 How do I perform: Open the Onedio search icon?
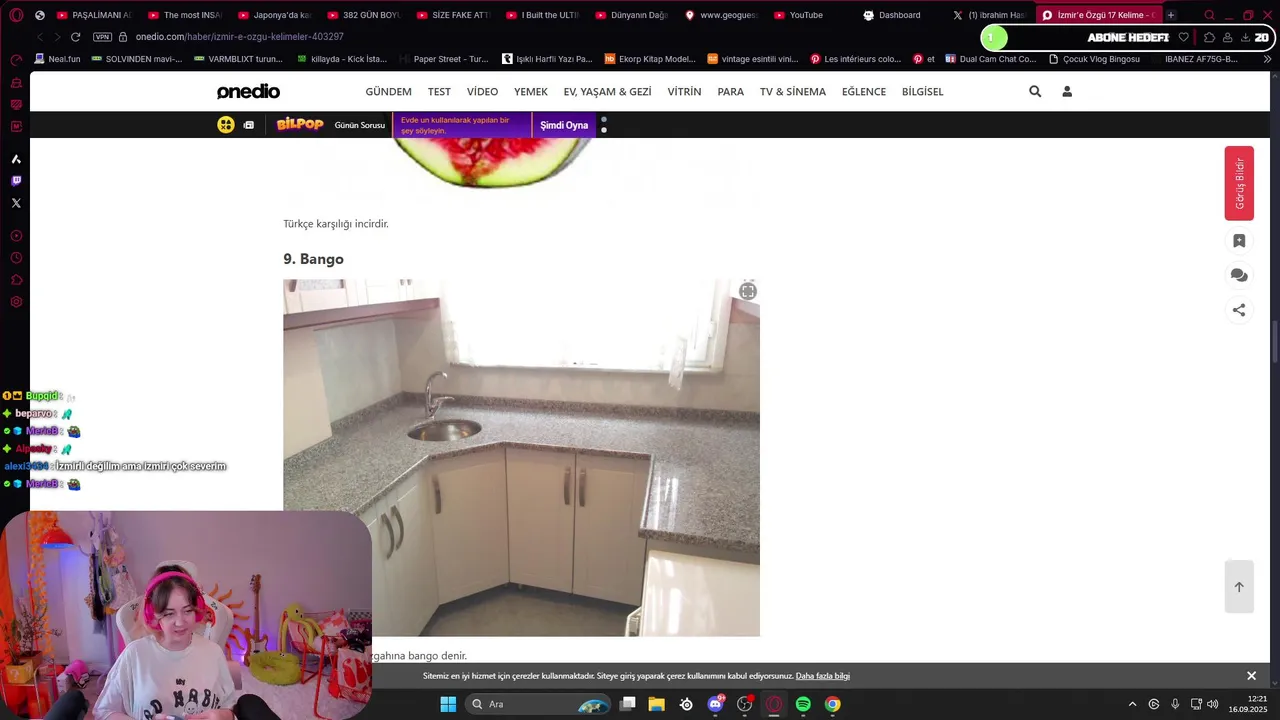(1035, 91)
